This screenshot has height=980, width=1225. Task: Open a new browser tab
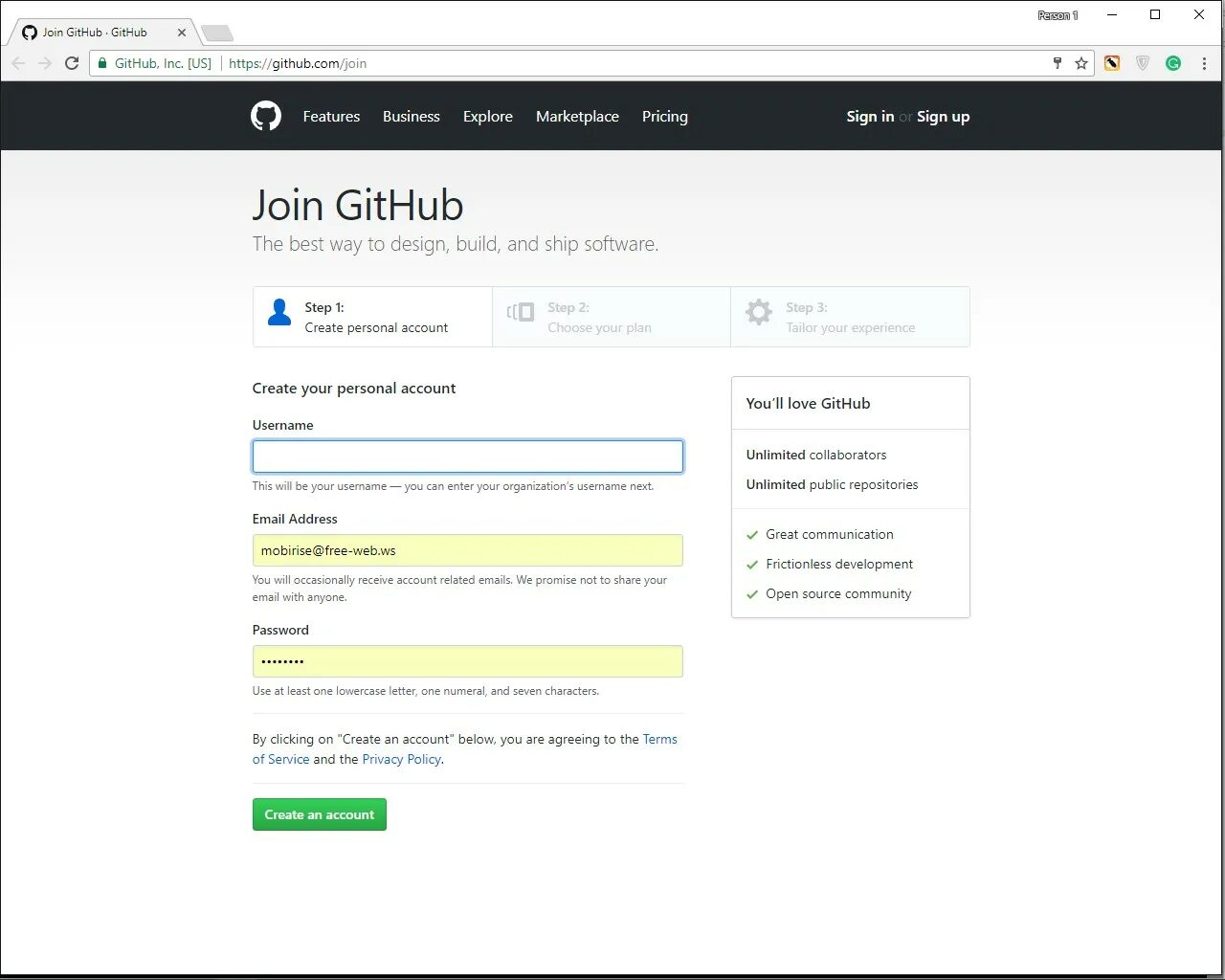[x=217, y=33]
